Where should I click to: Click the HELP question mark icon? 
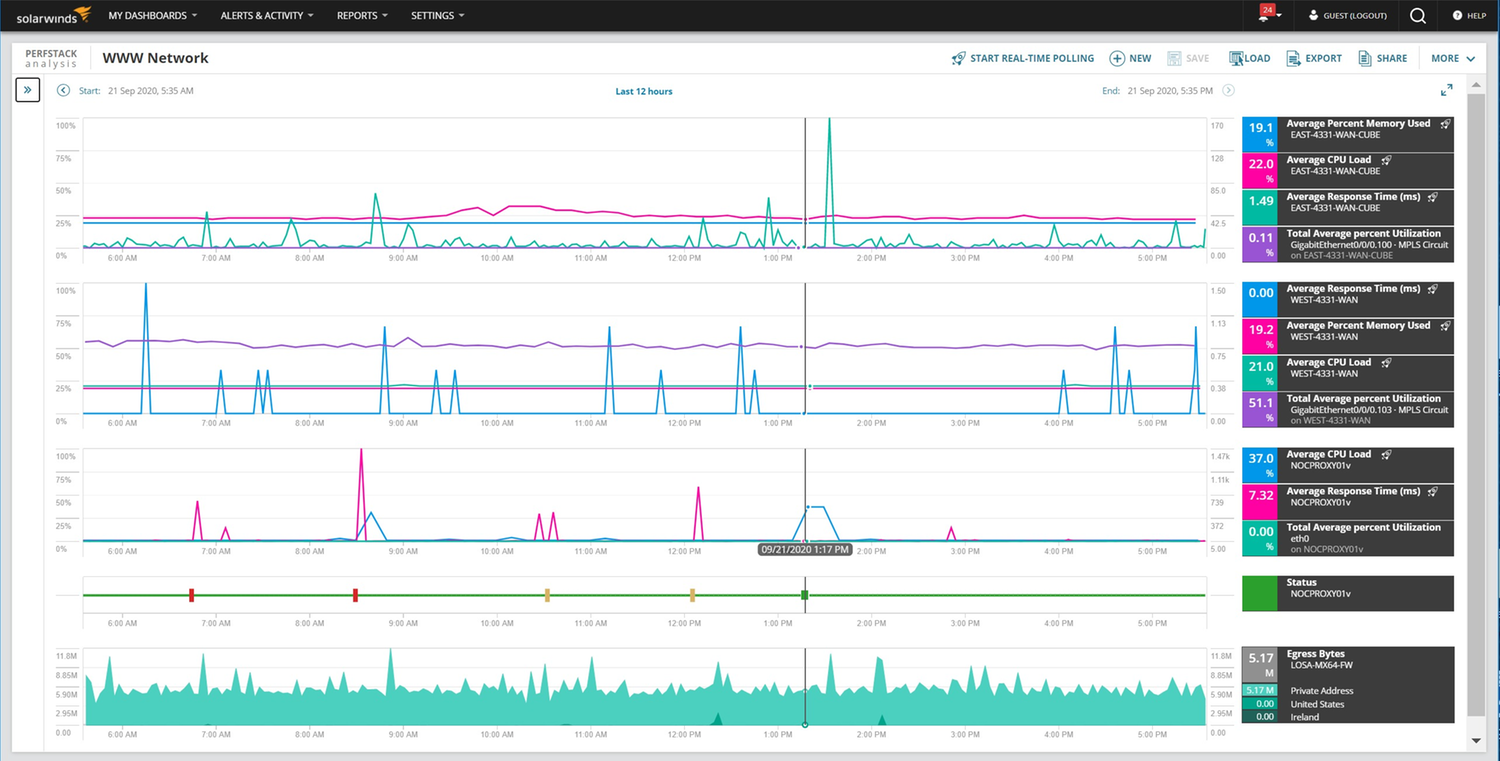coord(1456,15)
